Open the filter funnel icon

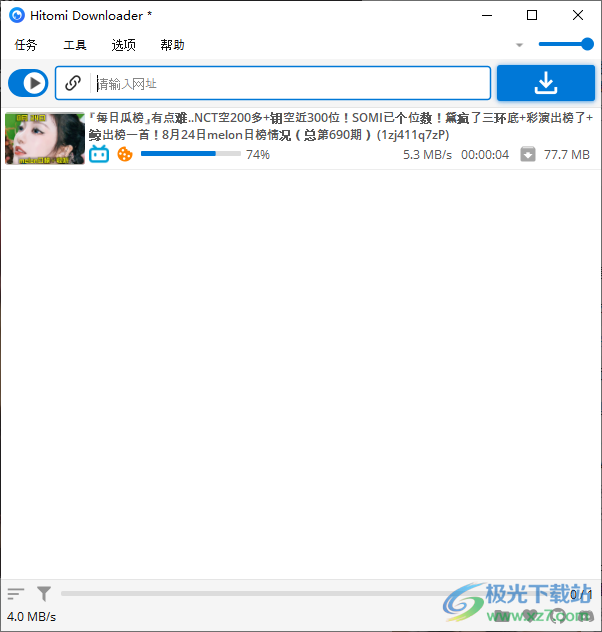tap(44, 593)
